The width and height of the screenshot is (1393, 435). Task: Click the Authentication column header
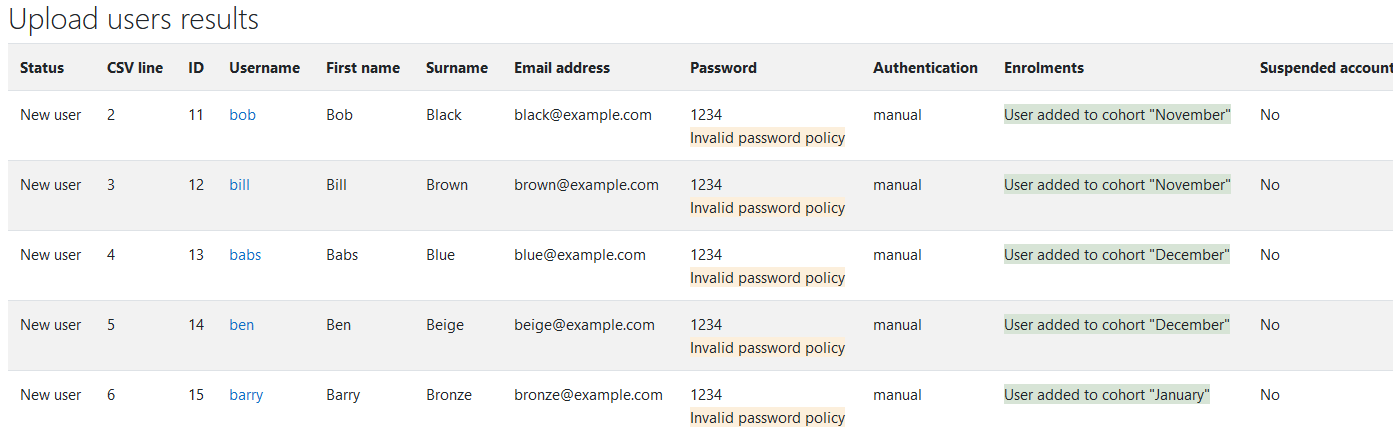tap(925, 68)
